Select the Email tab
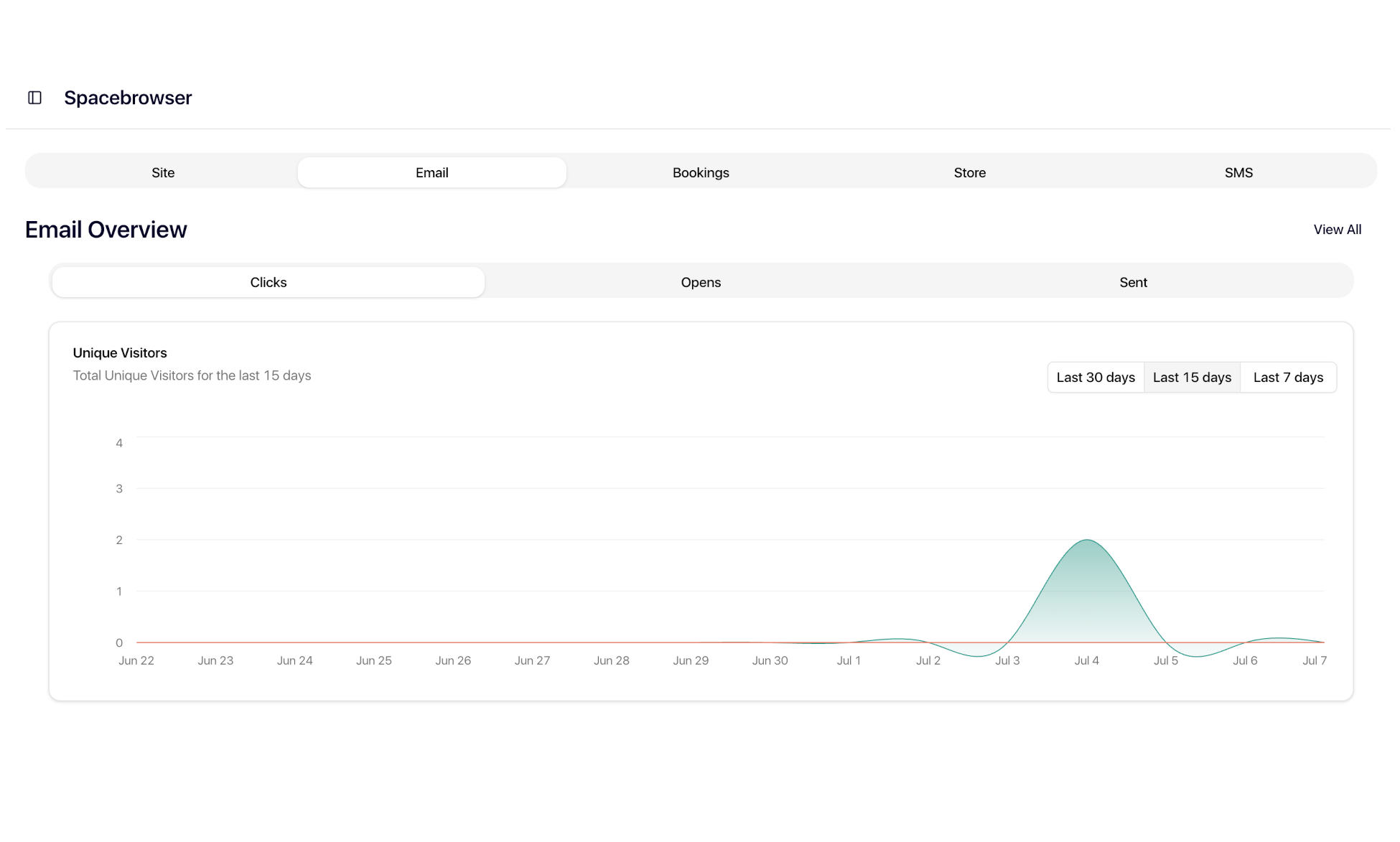 coord(431,172)
